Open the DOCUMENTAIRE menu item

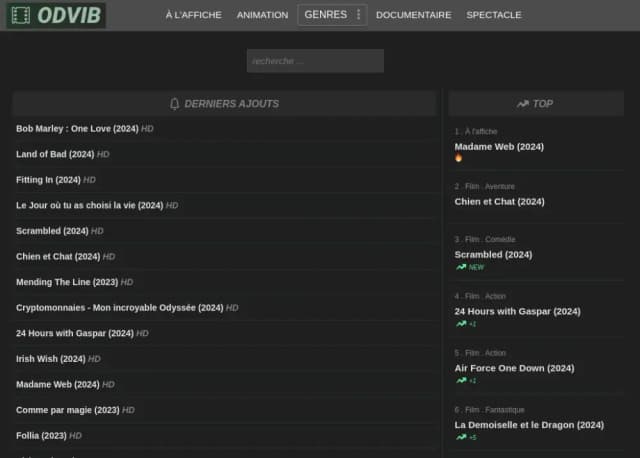tap(413, 15)
